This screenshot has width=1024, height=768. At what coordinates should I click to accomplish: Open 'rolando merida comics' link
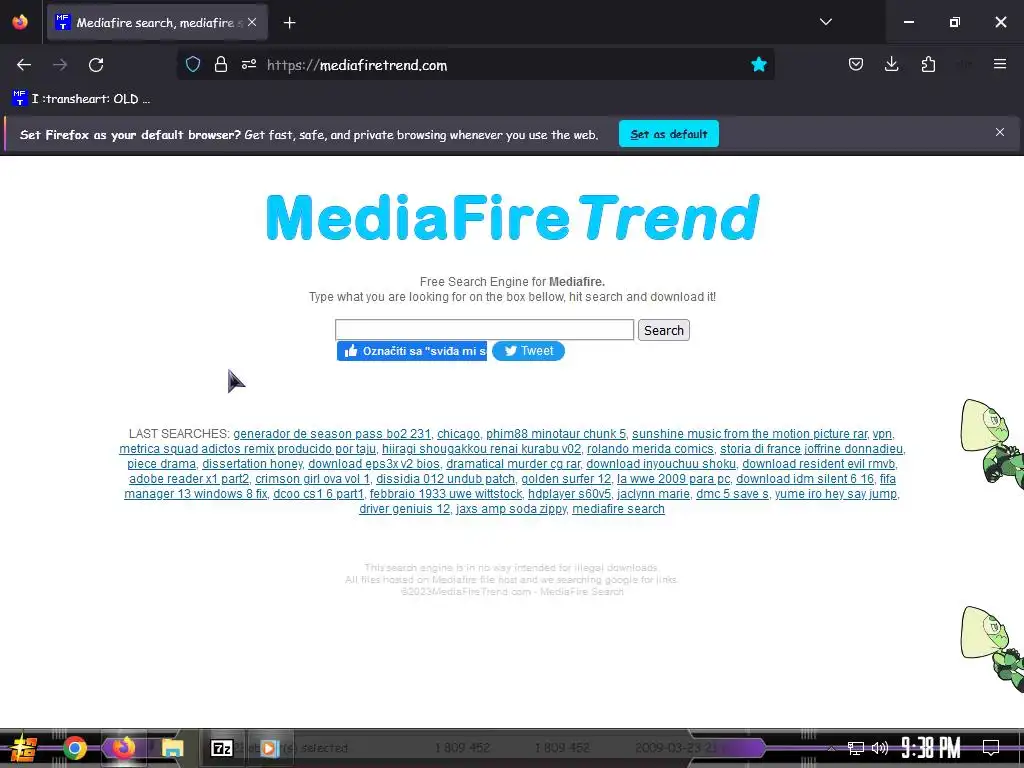click(650, 449)
